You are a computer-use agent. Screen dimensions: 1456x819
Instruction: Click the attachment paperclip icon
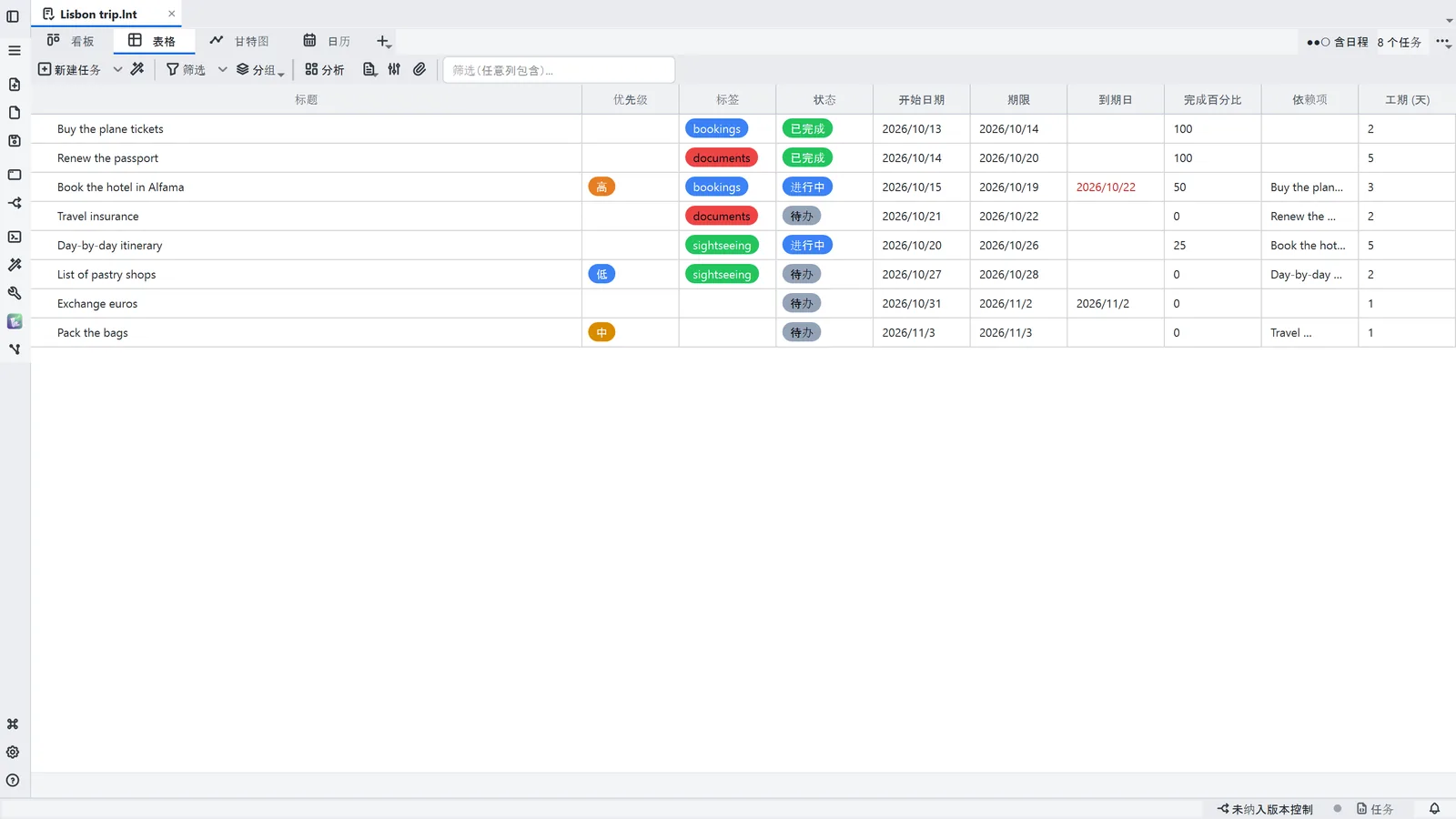point(420,69)
